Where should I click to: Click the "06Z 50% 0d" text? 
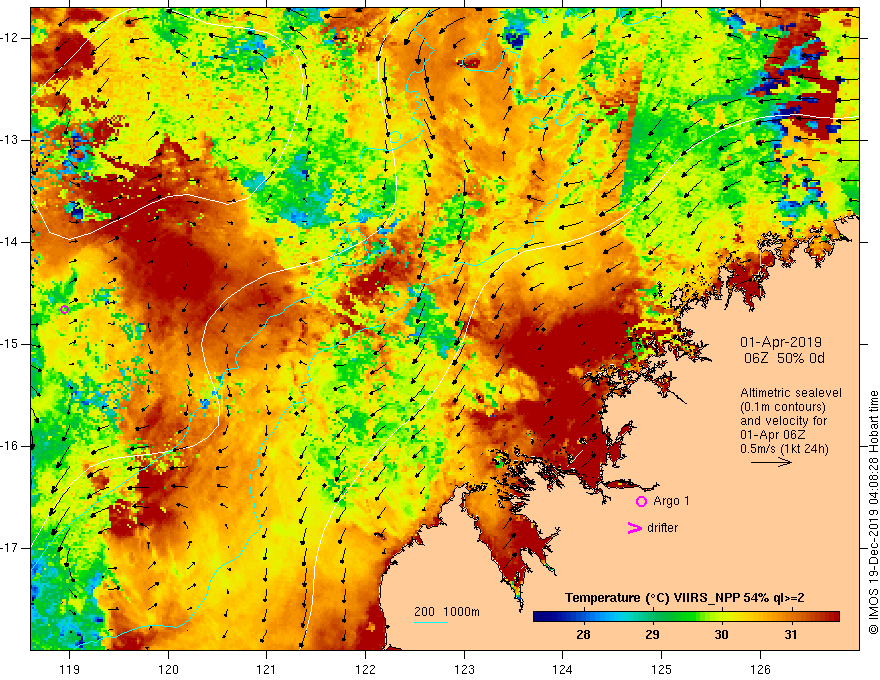click(x=784, y=358)
